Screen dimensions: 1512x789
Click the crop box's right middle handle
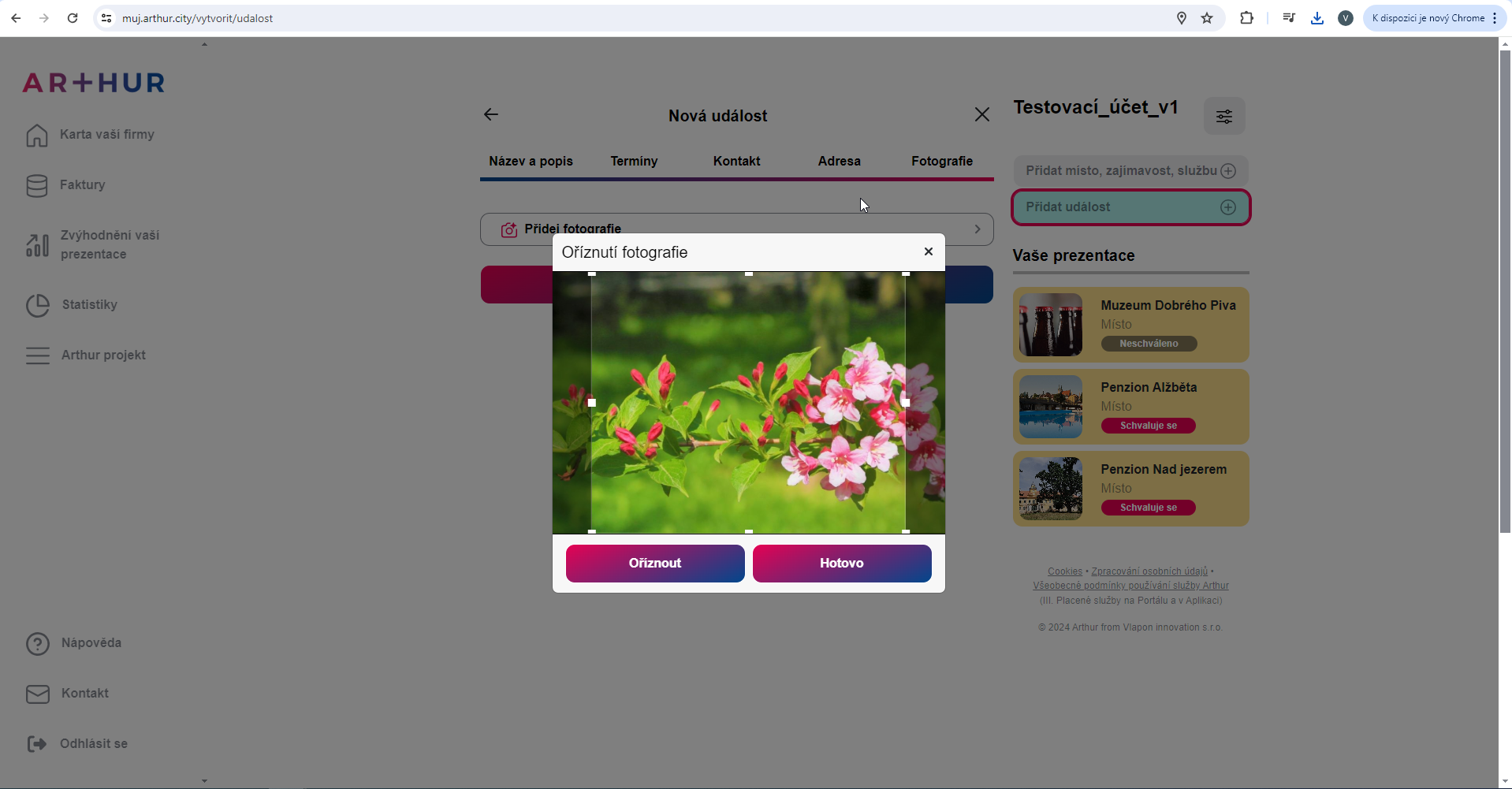click(905, 403)
